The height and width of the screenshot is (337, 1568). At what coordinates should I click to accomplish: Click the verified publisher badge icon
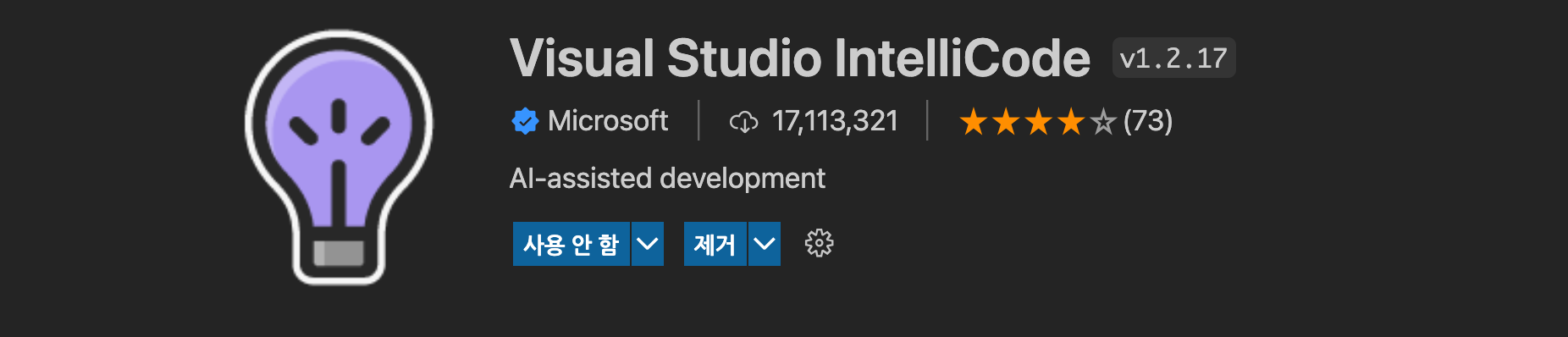click(525, 121)
